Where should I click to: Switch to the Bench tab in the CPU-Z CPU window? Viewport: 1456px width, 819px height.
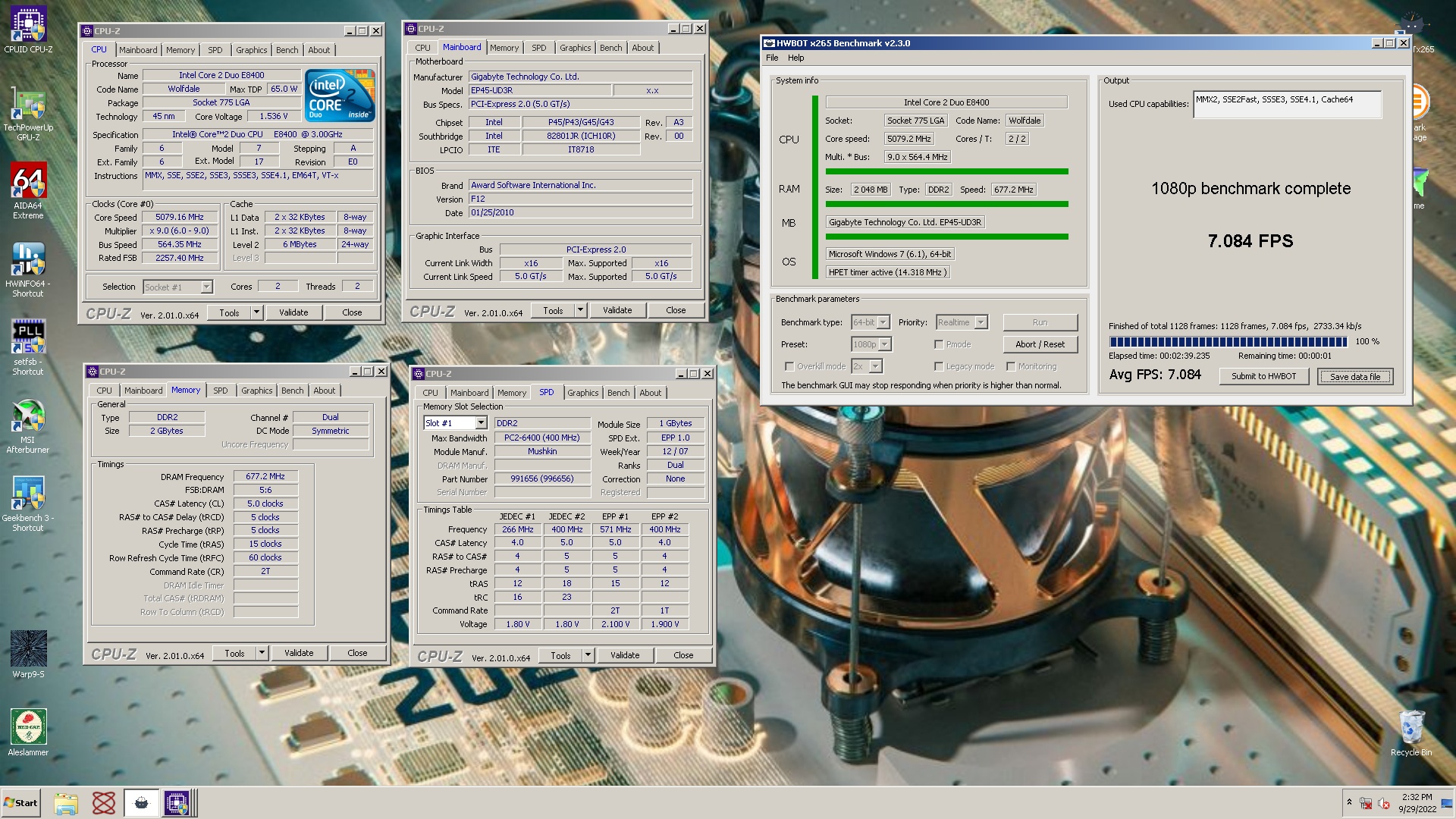tap(287, 50)
